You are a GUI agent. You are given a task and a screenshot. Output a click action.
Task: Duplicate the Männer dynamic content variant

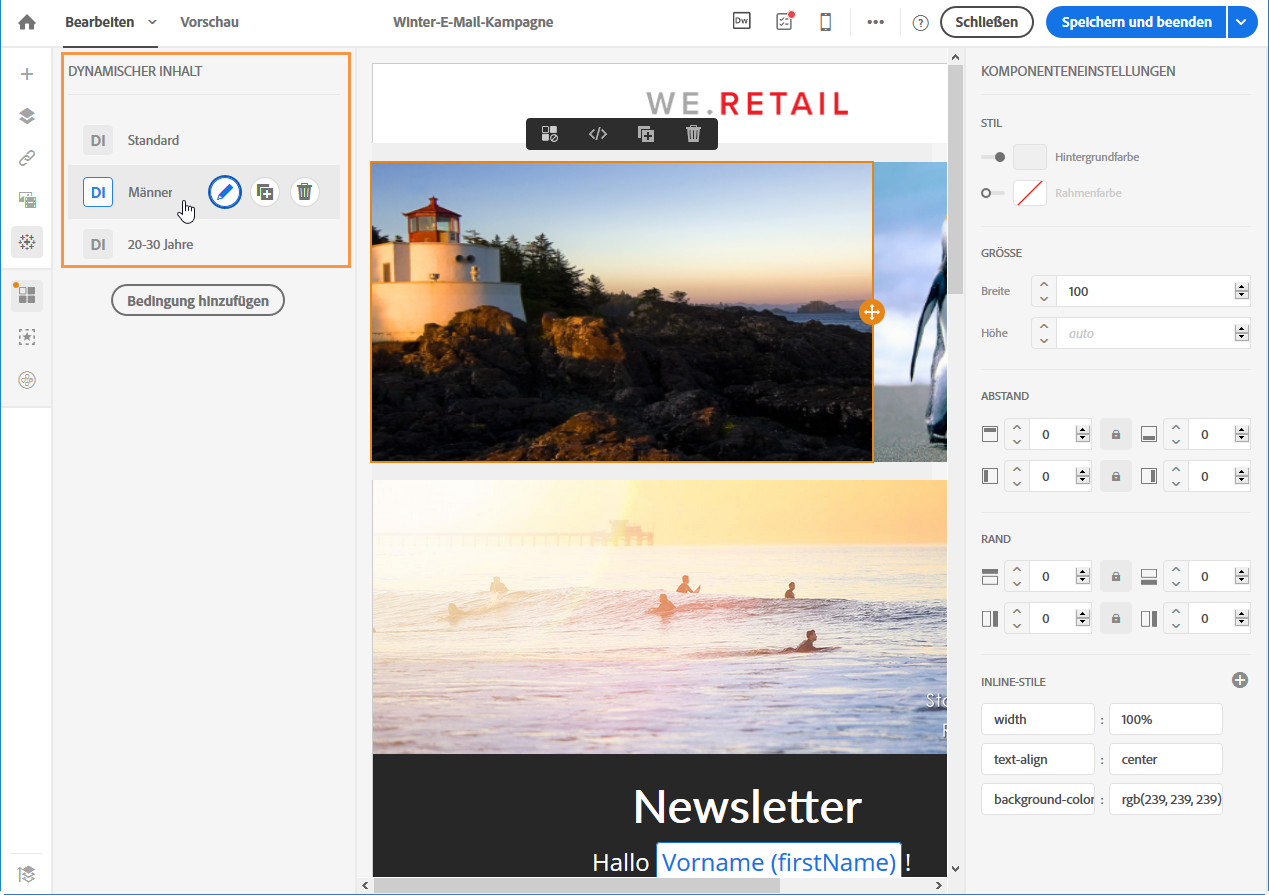[x=264, y=192]
